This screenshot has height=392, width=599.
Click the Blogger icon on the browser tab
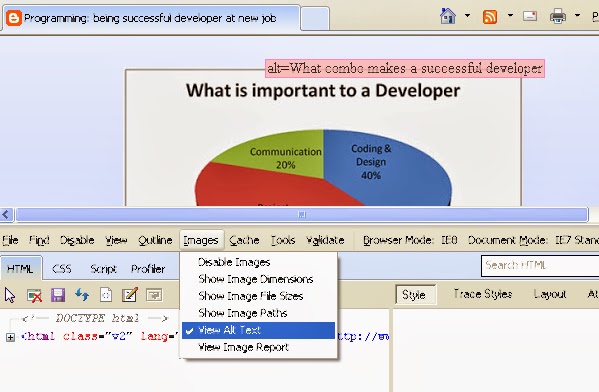pyautogui.click(x=14, y=18)
